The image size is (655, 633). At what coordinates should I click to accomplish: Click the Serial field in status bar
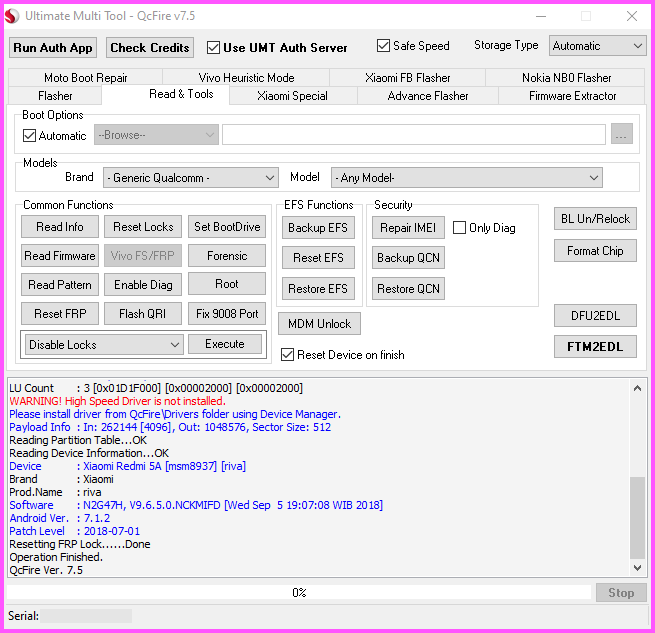[86, 615]
